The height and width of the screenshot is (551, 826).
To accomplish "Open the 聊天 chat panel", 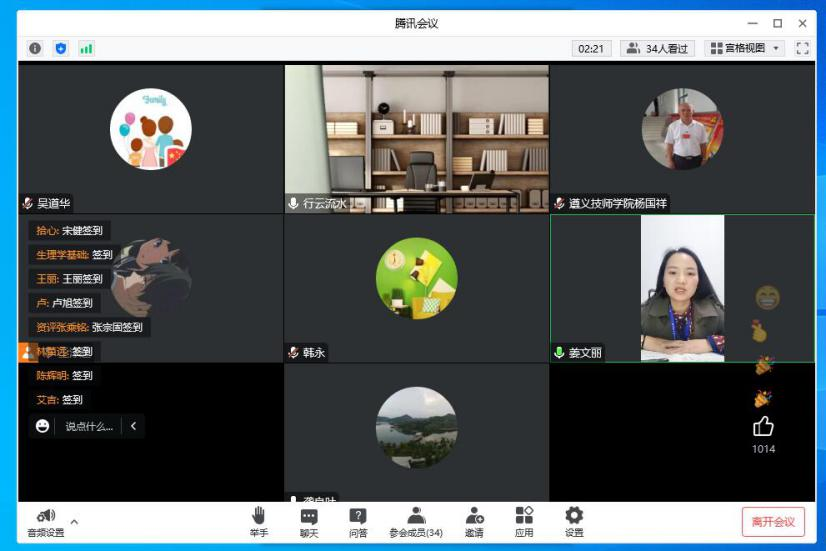I will [x=309, y=522].
